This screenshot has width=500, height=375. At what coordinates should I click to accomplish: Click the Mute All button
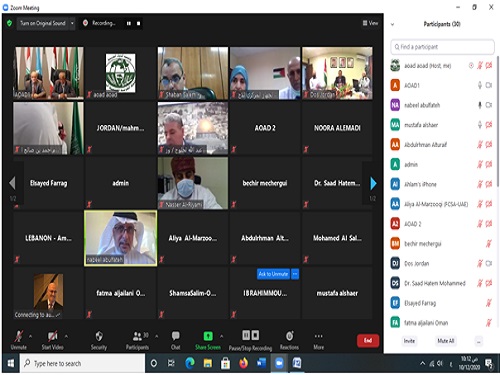(446, 341)
